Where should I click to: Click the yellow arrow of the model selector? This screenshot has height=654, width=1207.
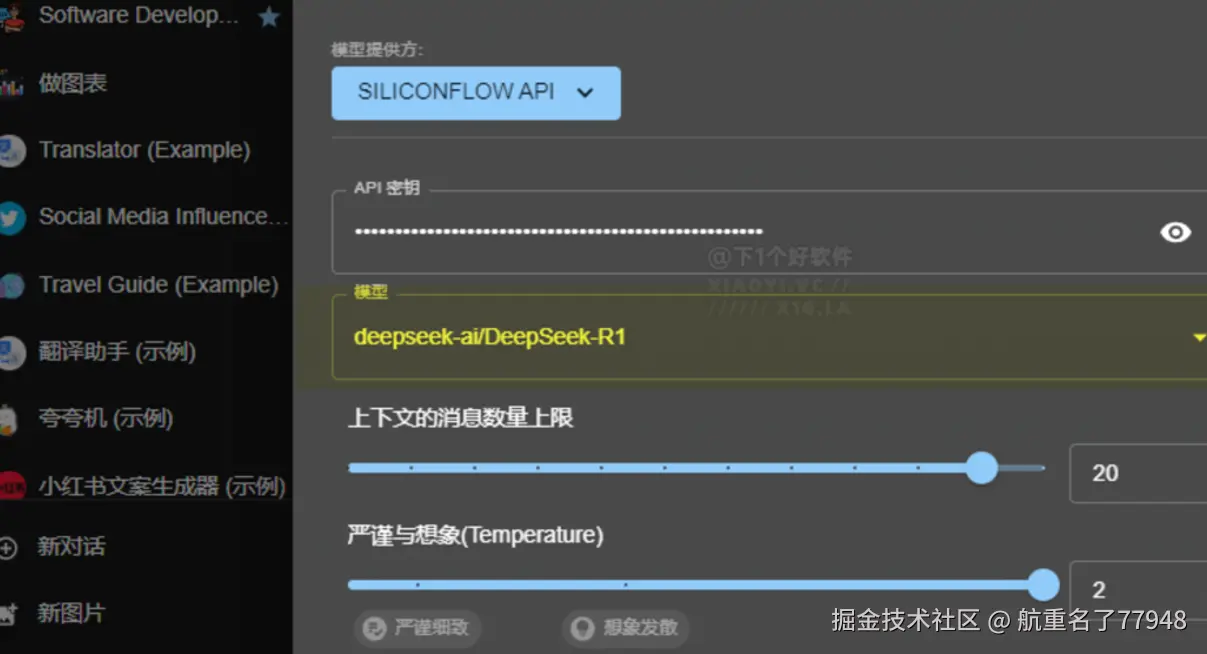coord(1199,338)
